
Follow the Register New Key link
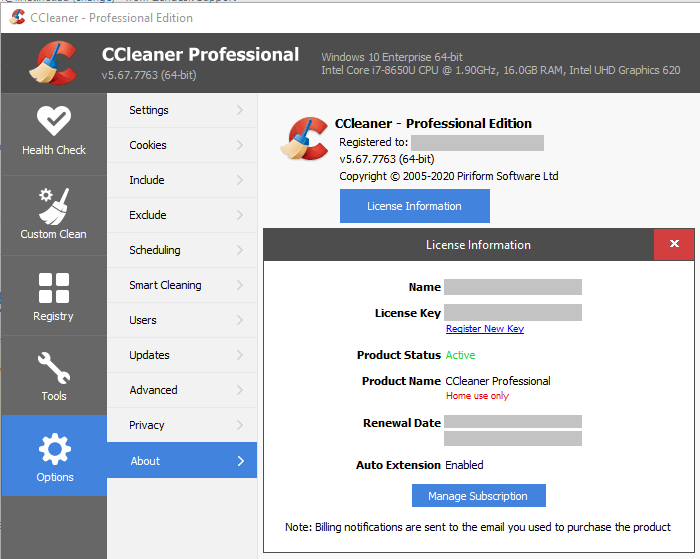484,329
